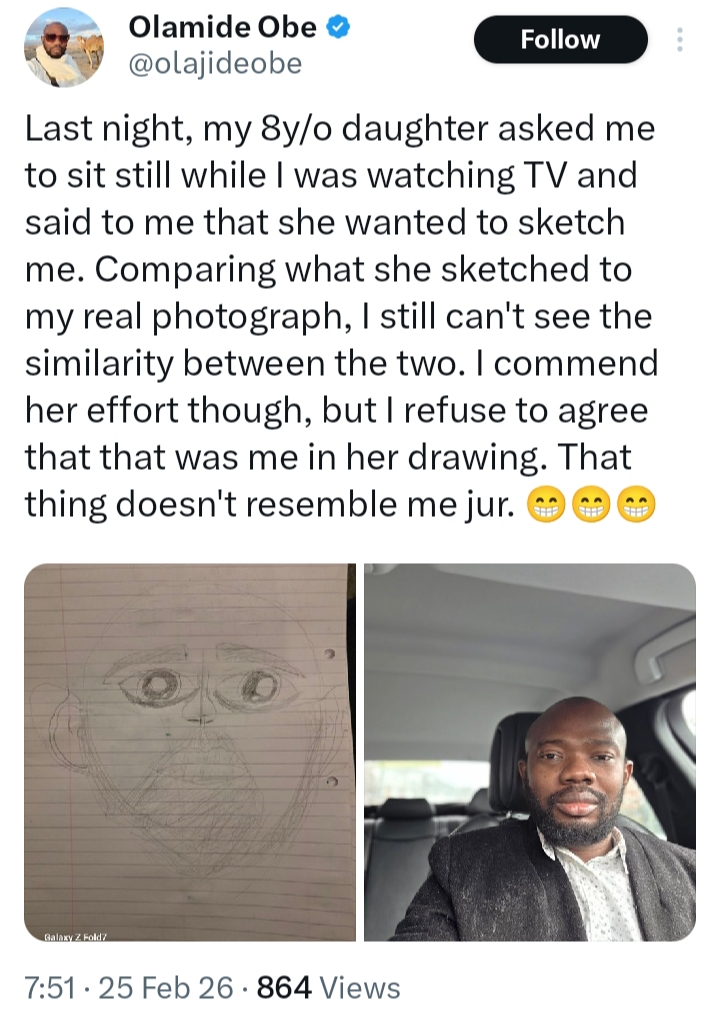Click the word Views beside 864
720x1016 pixels.
tap(360, 988)
